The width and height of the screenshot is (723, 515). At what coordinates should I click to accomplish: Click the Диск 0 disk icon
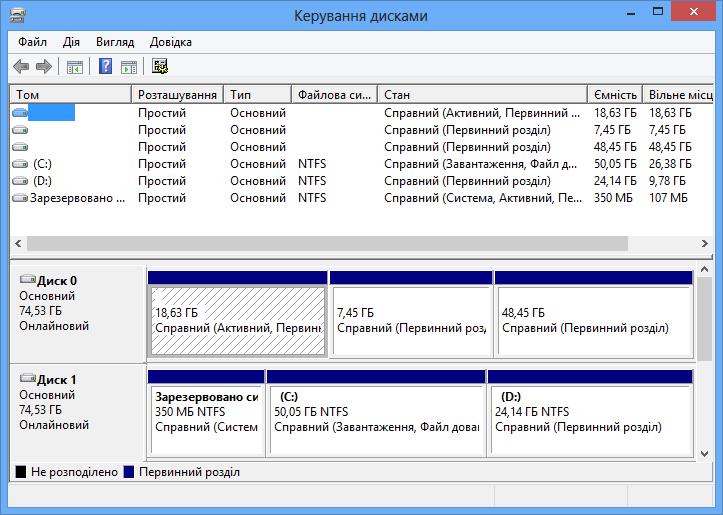[x=27, y=281]
